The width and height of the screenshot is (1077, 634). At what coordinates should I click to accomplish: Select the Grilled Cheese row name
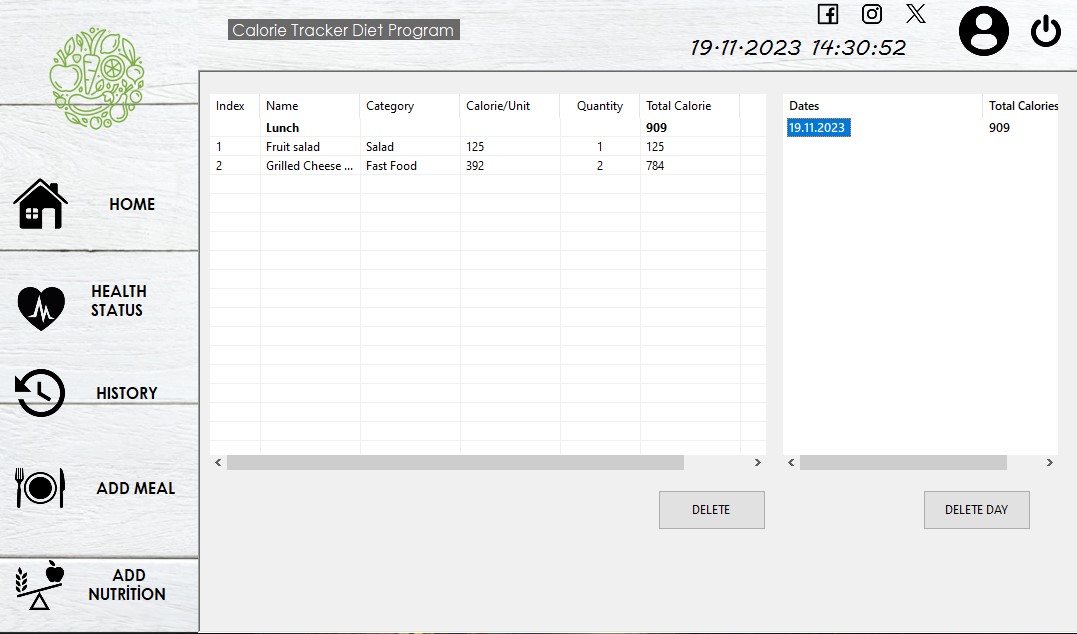click(310, 166)
